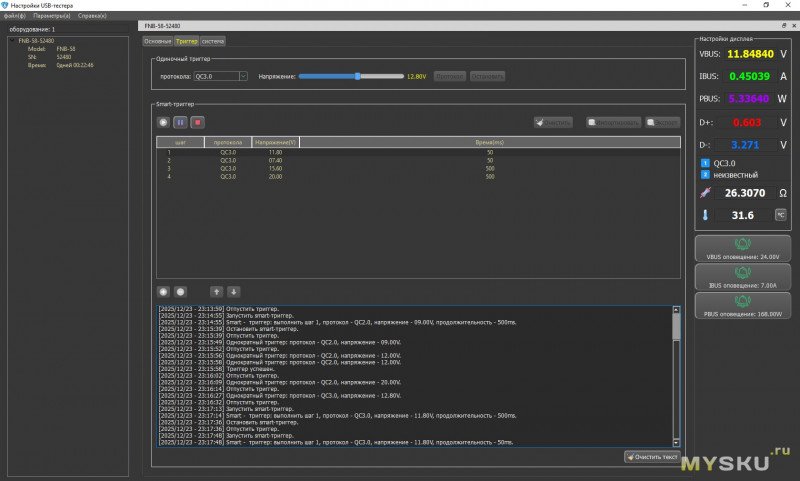Click the Очистить текст button
Screen dimensions: 800x481
[651, 457]
